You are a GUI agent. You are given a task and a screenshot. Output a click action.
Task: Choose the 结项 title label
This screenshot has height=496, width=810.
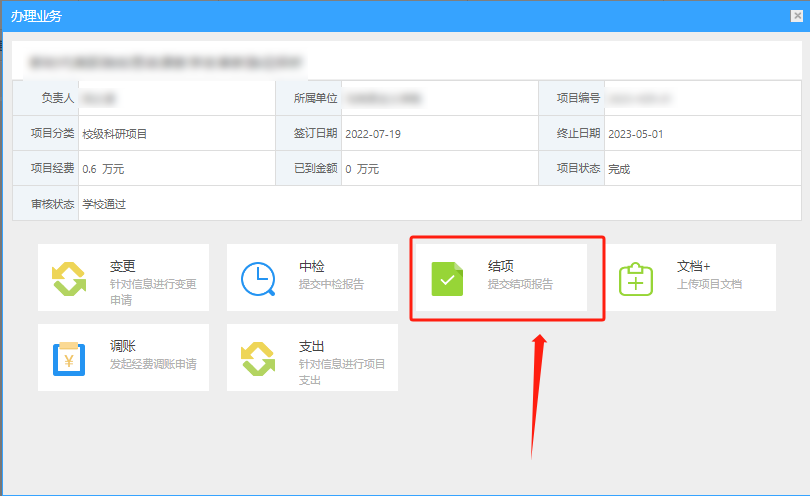(501, 266)
